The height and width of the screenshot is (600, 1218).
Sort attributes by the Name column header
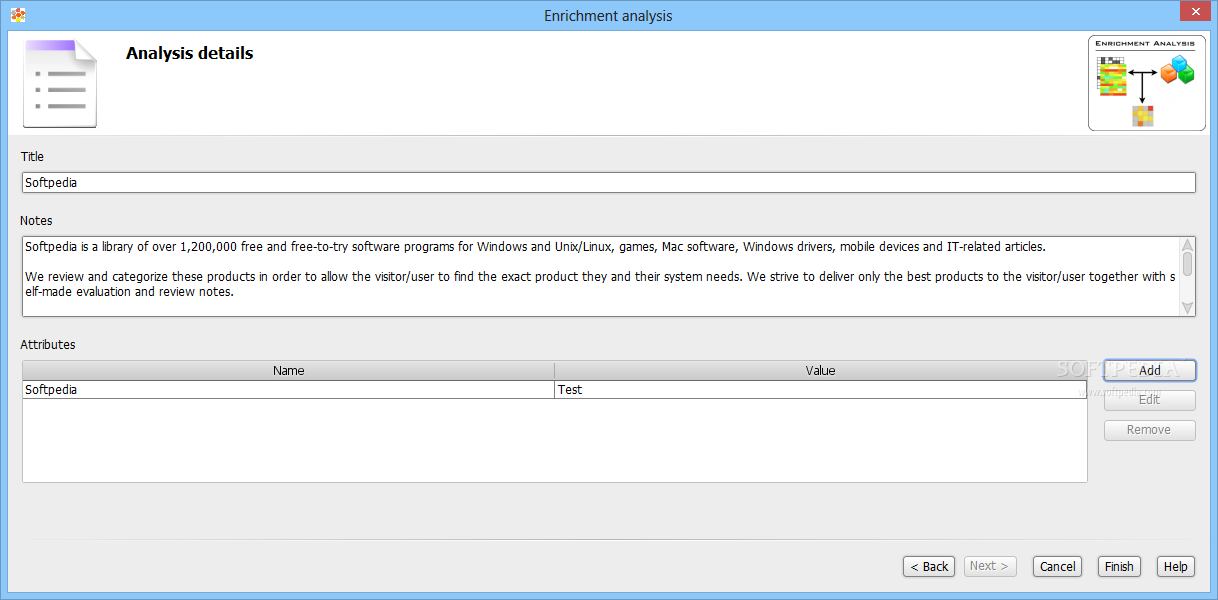click(288, 370)
